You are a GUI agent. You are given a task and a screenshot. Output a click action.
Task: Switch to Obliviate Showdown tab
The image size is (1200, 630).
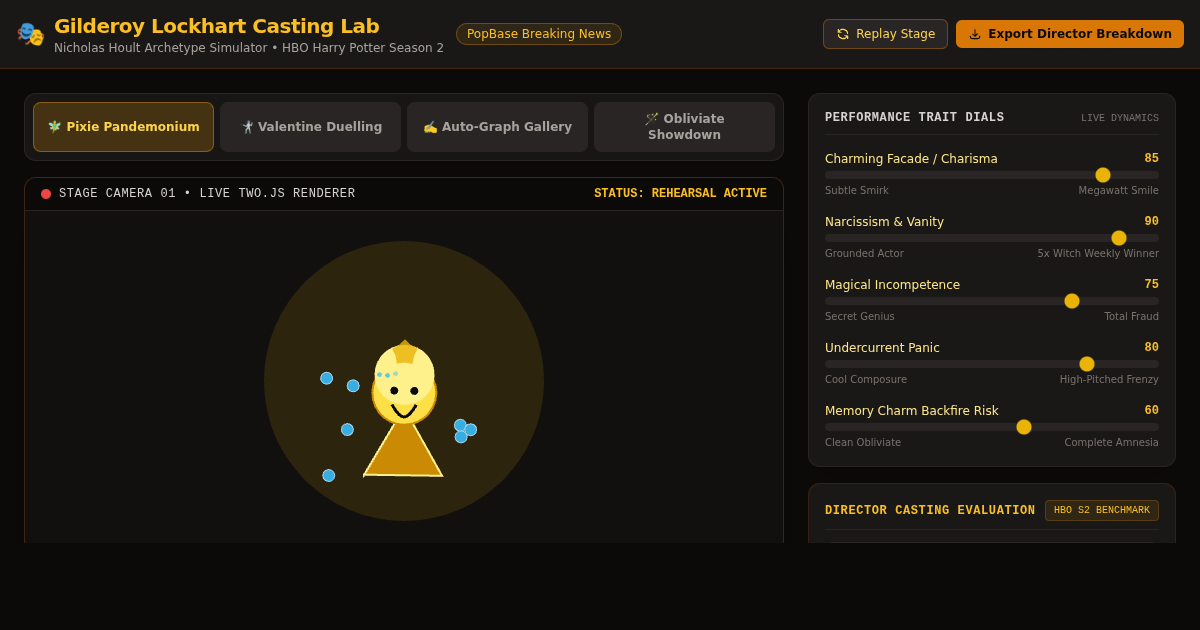[684, 127]
